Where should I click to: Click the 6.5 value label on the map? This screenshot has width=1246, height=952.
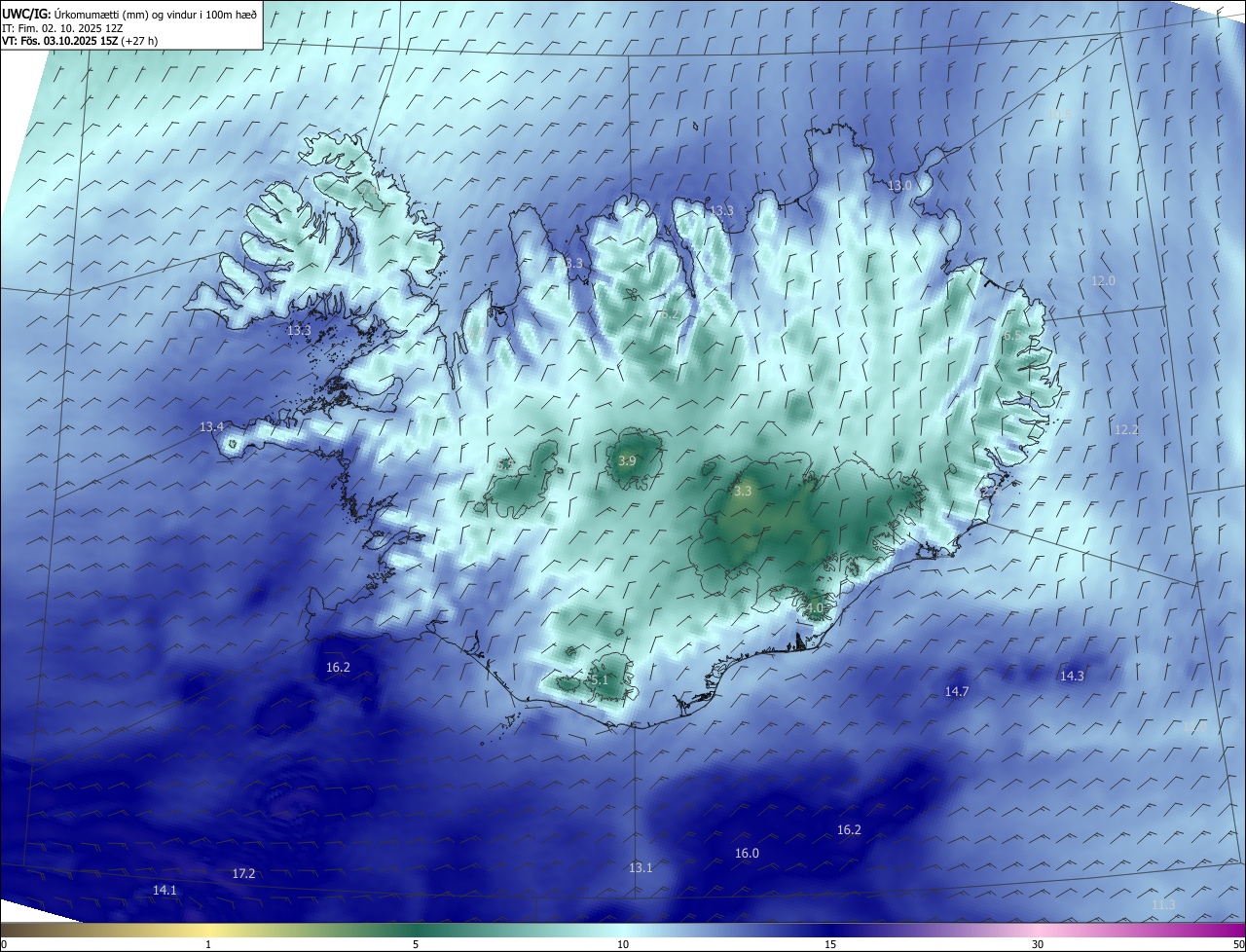1012,335
